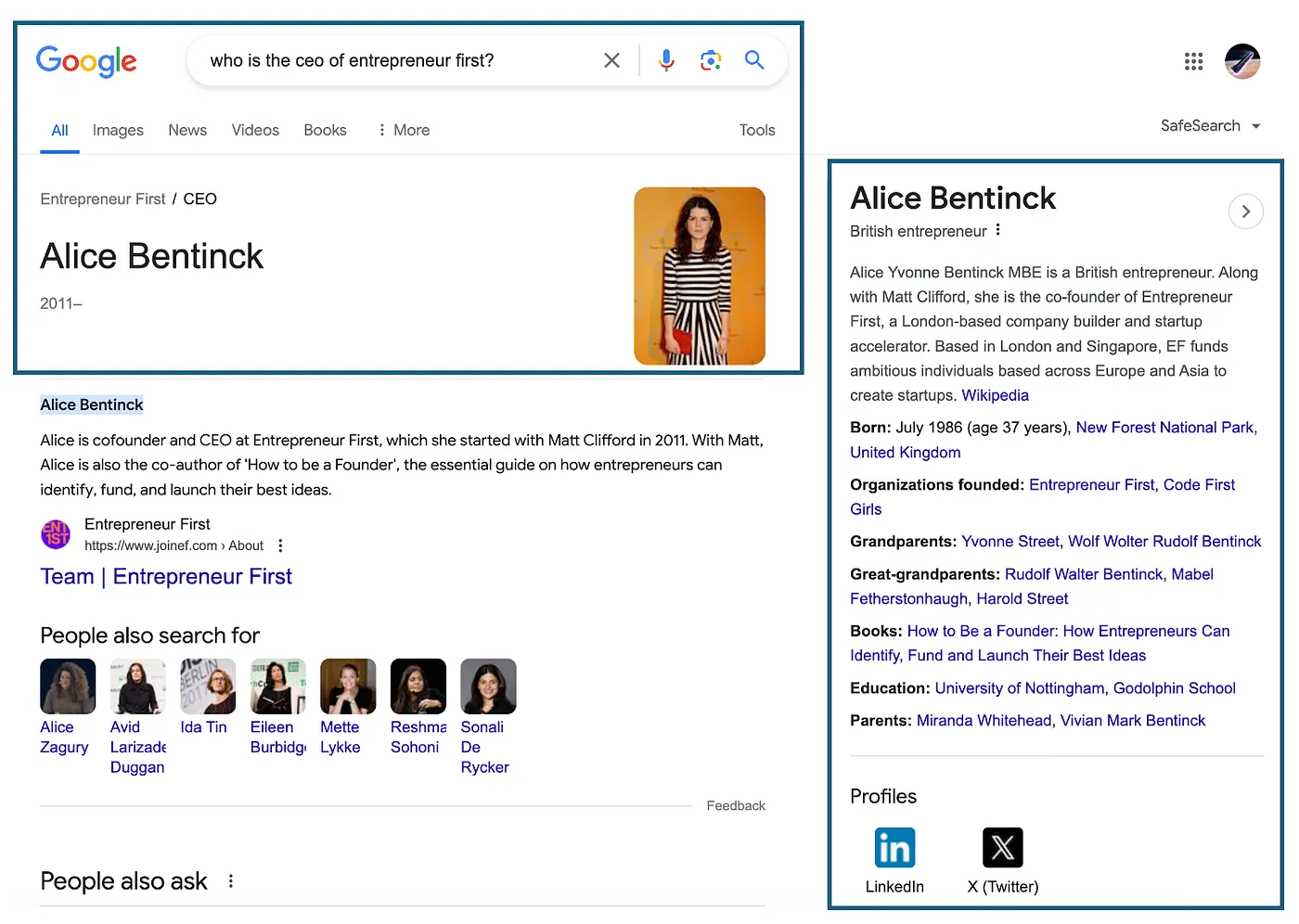Open the Yvonne Street grandparent link
Viewport: 1299px width, 924px height.
pyautogui.click(x=1010, y=542)
